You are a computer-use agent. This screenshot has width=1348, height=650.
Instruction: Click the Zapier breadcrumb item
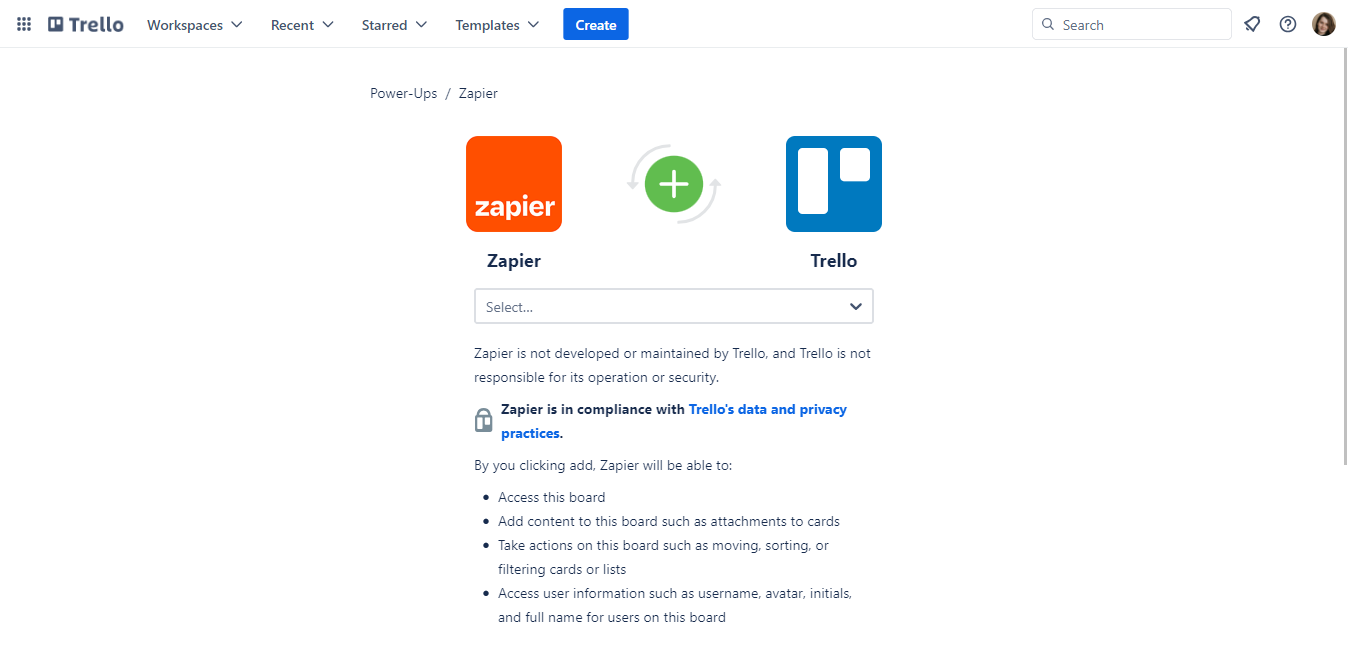[478, 93]
